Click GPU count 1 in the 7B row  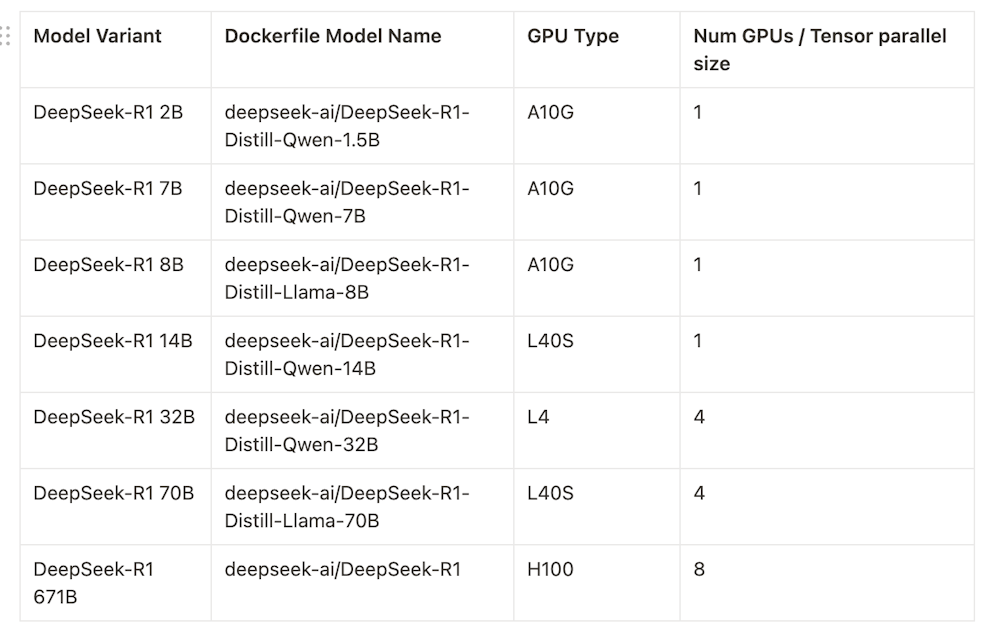point(827,202)
